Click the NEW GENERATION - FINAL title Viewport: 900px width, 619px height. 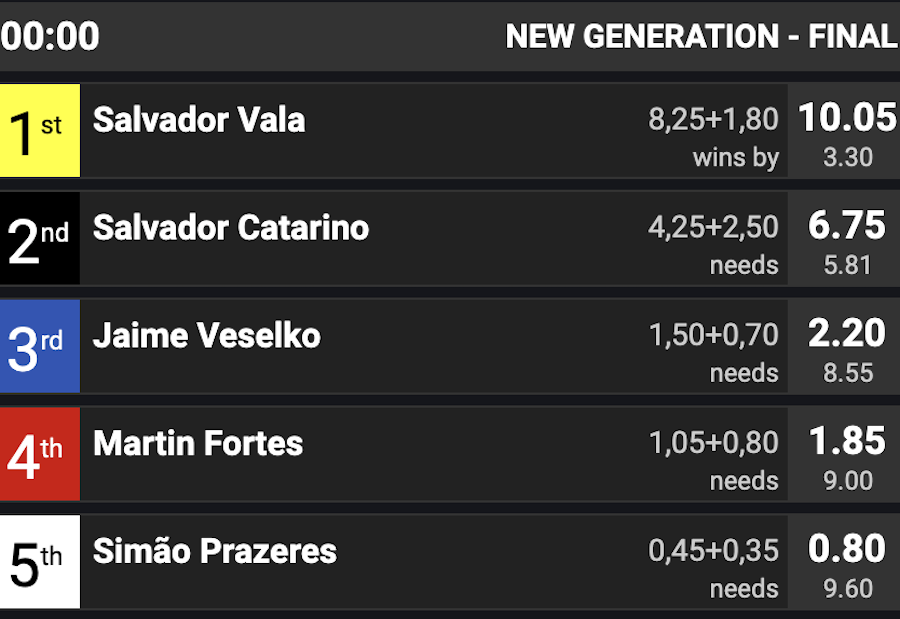coord(701,36)
